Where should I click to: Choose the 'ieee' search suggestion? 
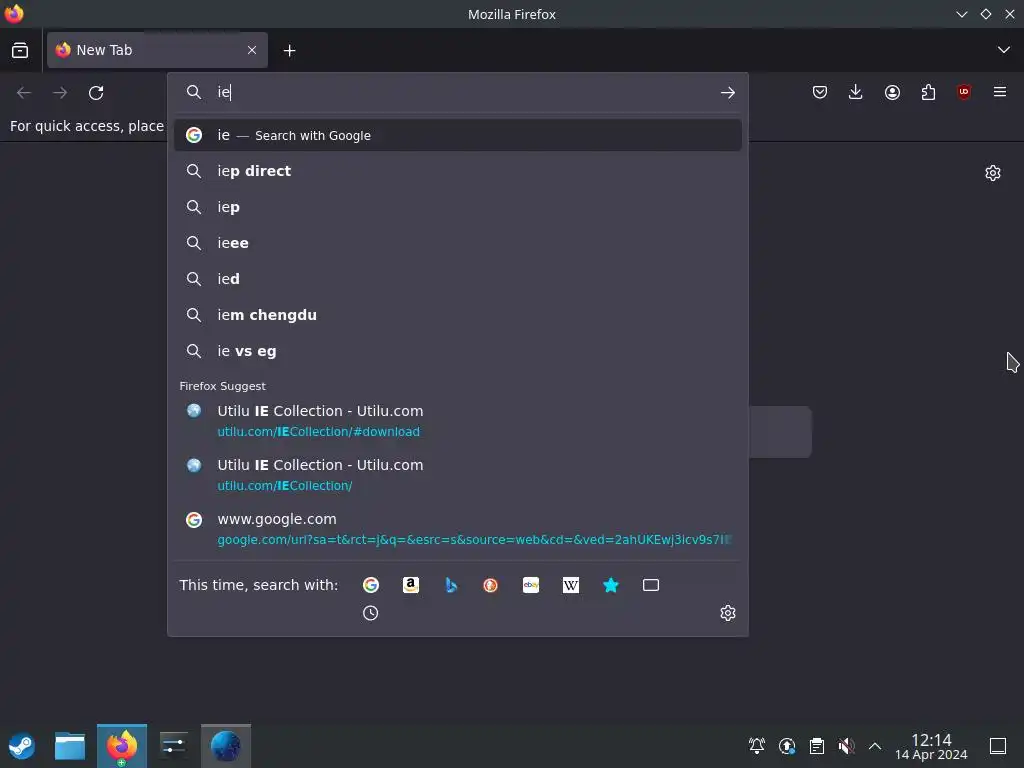[x=458, y=243]
